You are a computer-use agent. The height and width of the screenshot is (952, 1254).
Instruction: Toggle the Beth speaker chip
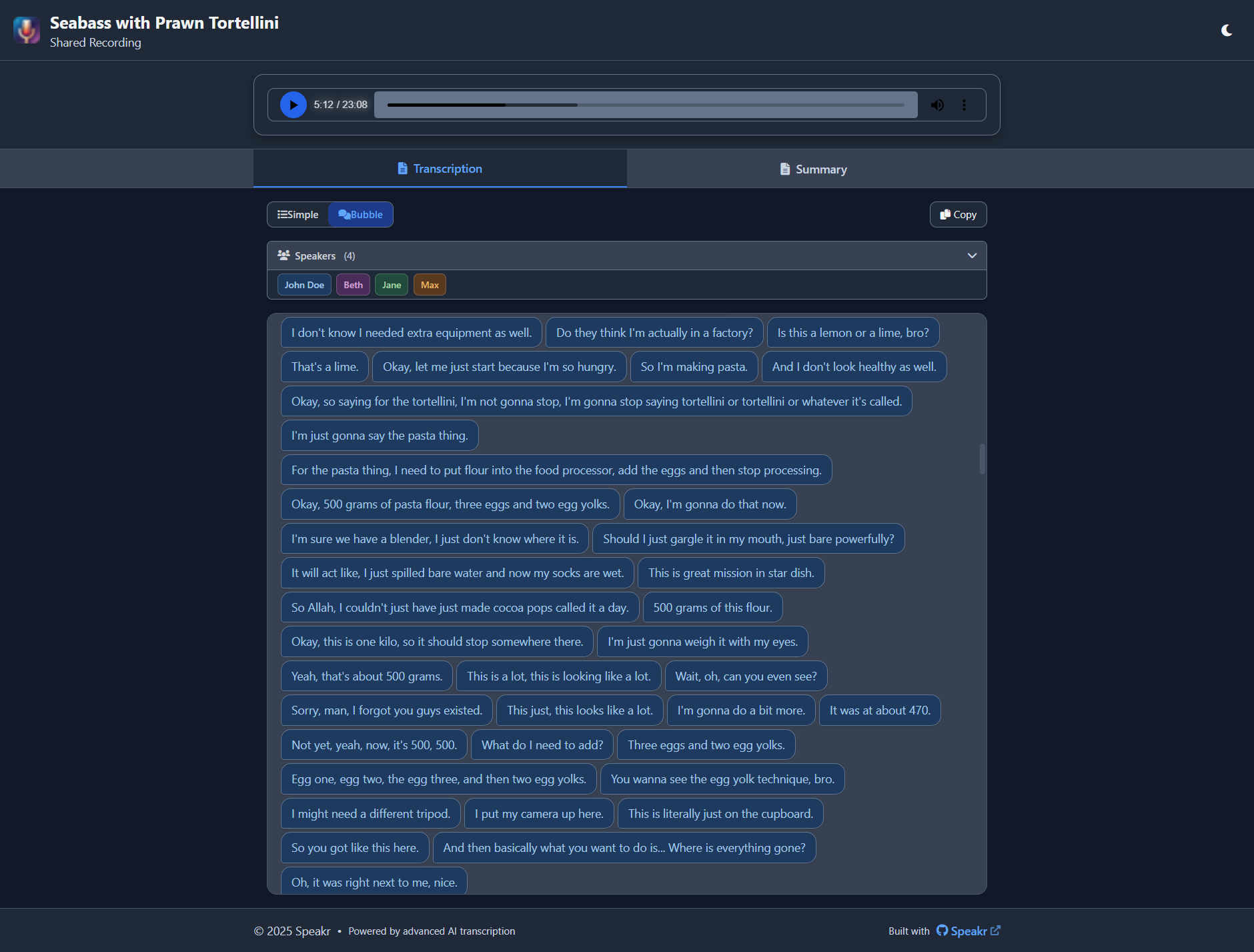tap(353, 284)
